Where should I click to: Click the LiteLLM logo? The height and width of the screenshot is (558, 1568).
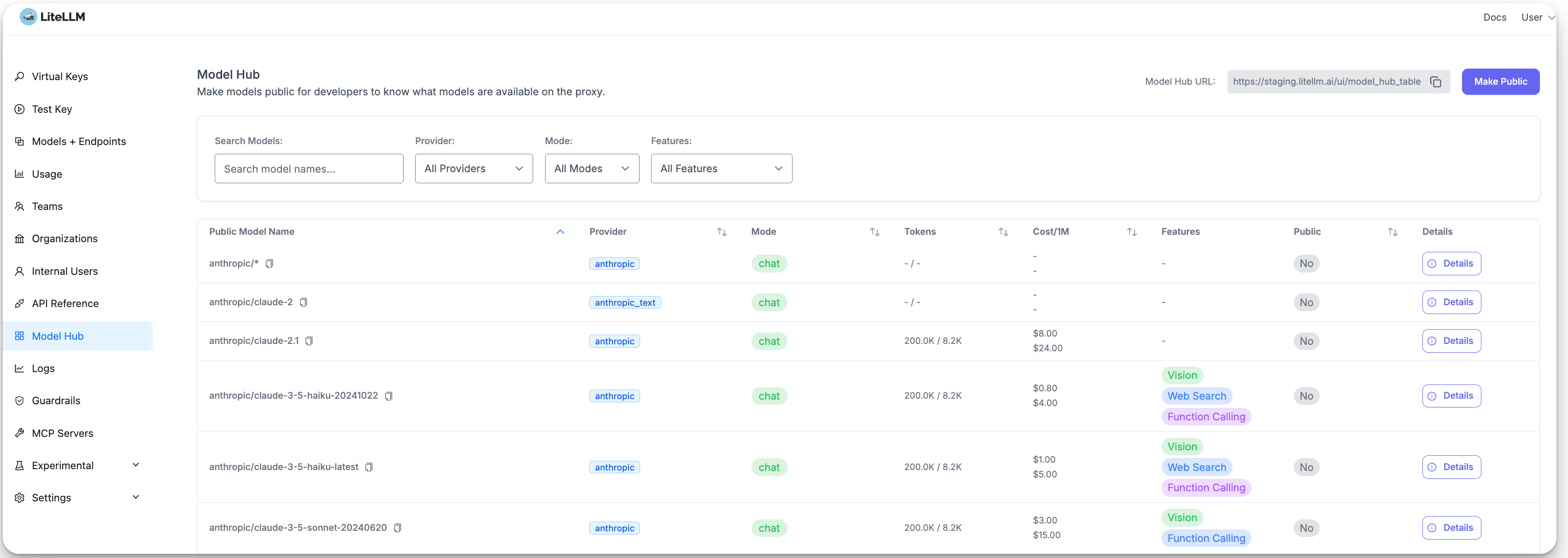click(29, 17)
